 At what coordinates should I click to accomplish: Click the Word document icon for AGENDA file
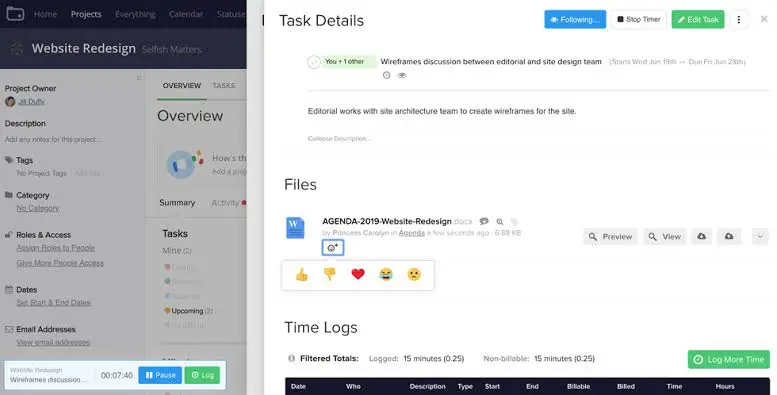295,227
